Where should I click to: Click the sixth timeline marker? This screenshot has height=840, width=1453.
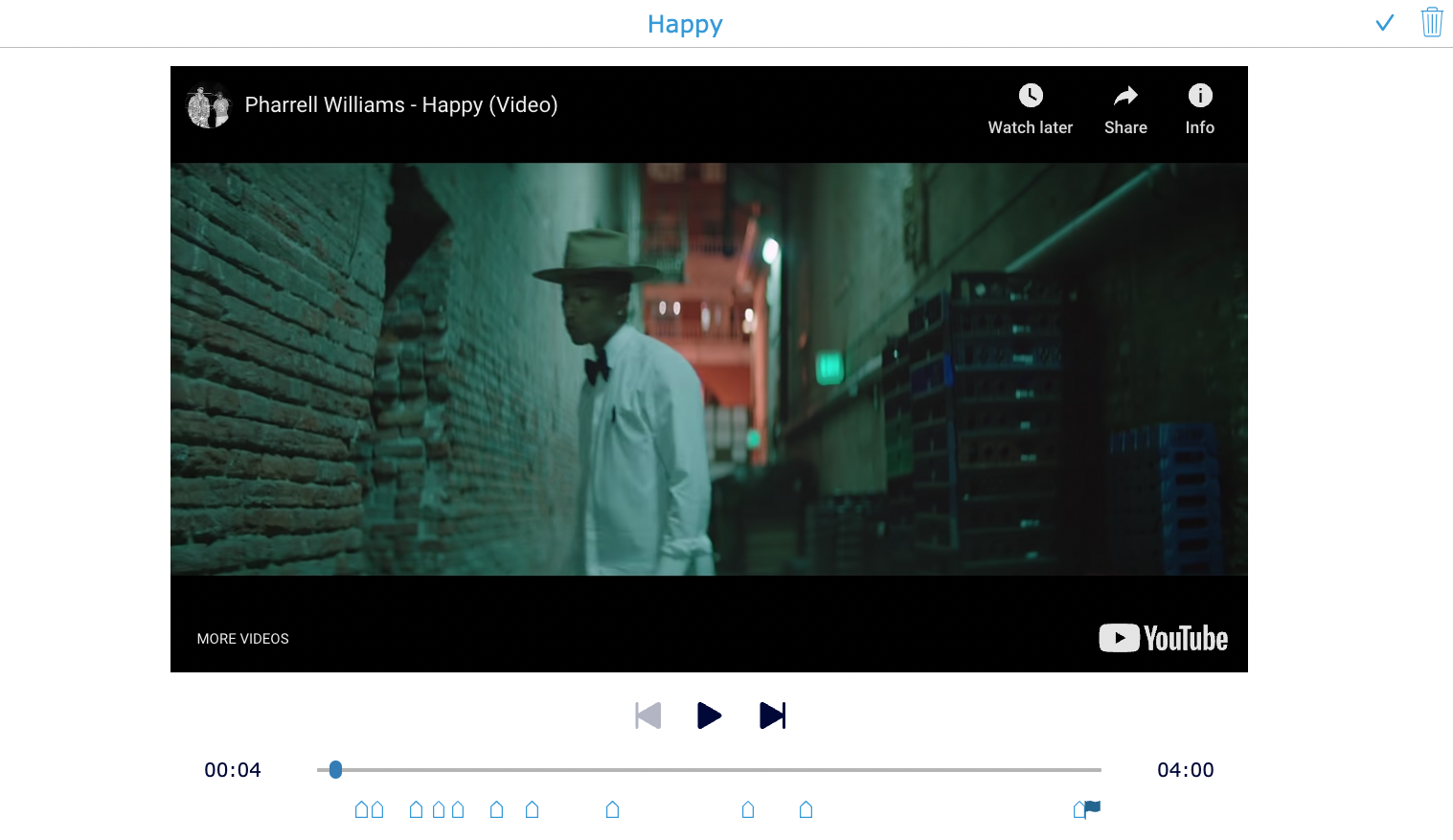click(x=496, y=810)
